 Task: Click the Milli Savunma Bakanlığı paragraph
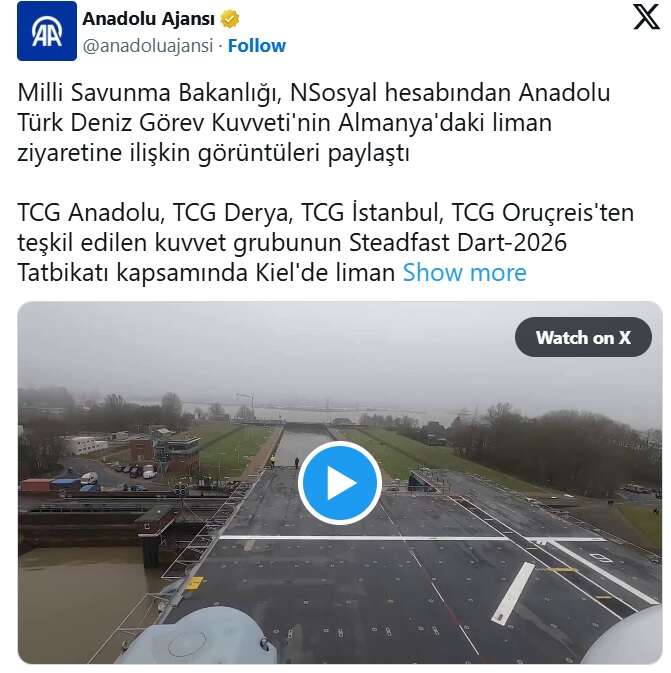313,123
